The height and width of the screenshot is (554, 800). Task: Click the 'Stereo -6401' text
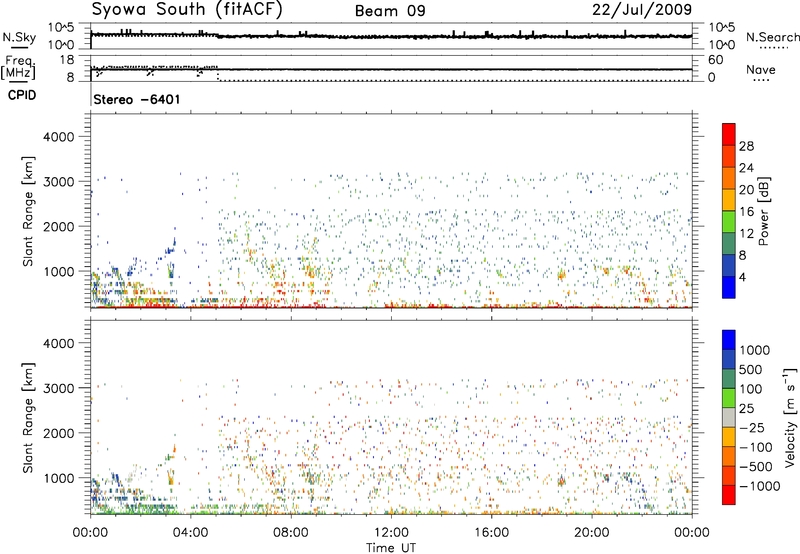pos(137,99)
